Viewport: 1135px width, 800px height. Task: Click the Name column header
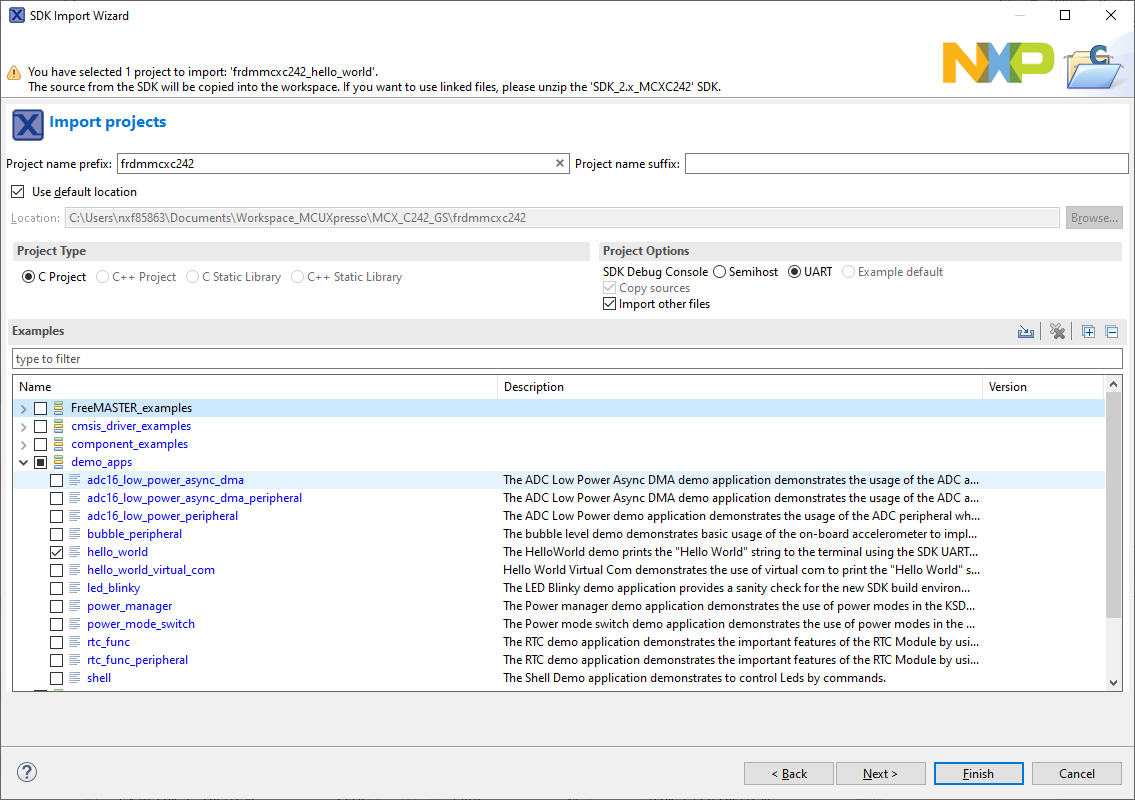tap(255, 387)
